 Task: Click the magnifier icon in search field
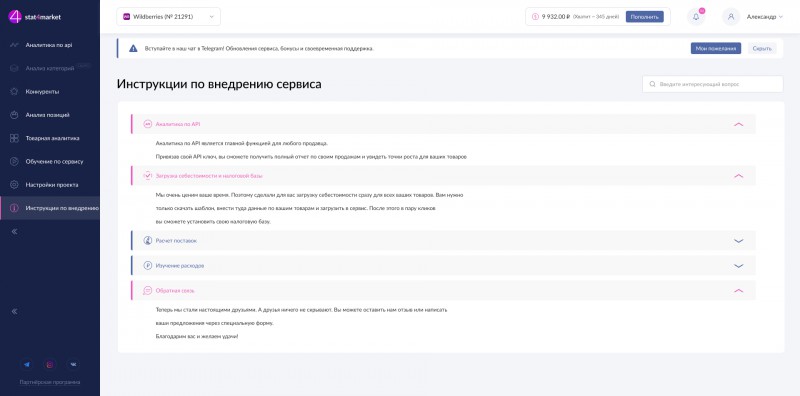click(x=653, y=84)
